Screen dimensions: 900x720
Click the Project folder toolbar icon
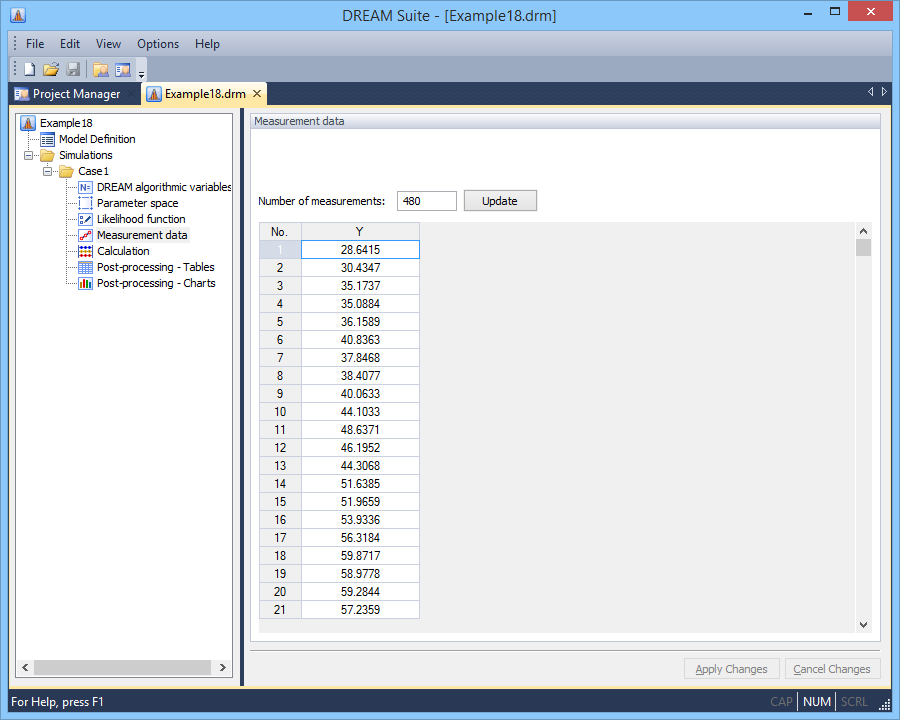click(101, 69)
